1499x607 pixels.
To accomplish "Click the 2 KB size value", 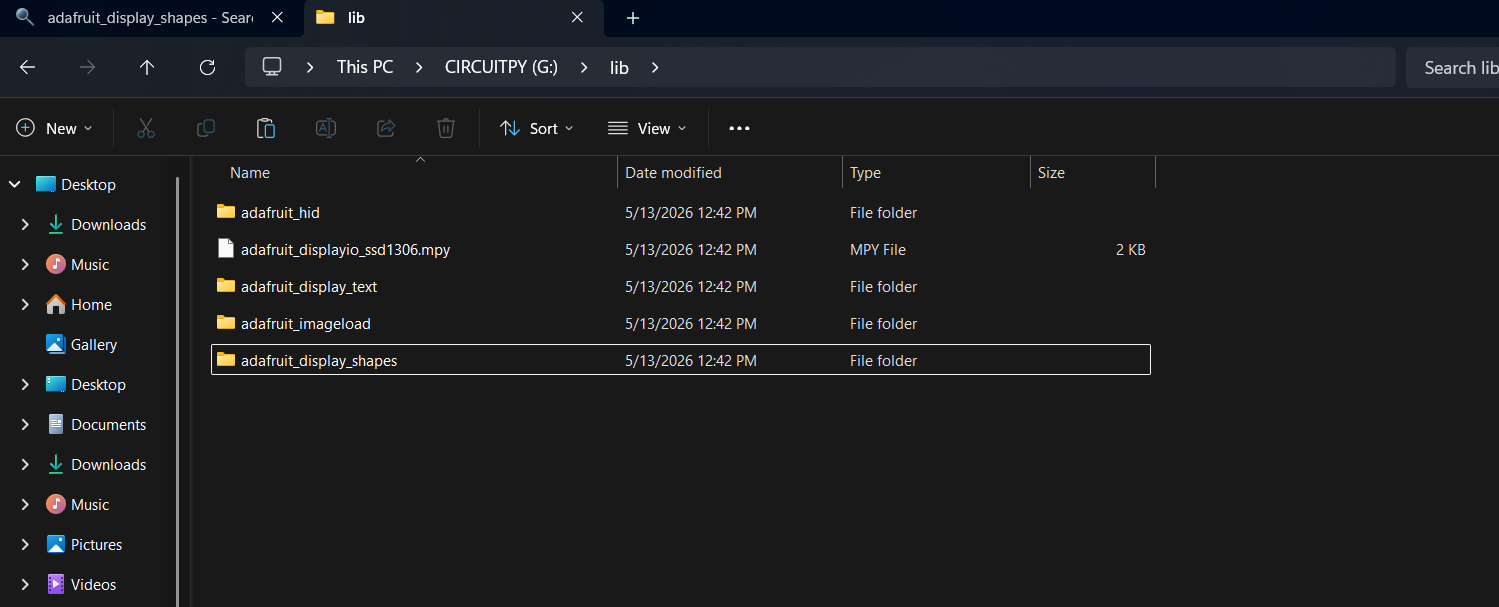I will coord(1131,249).
